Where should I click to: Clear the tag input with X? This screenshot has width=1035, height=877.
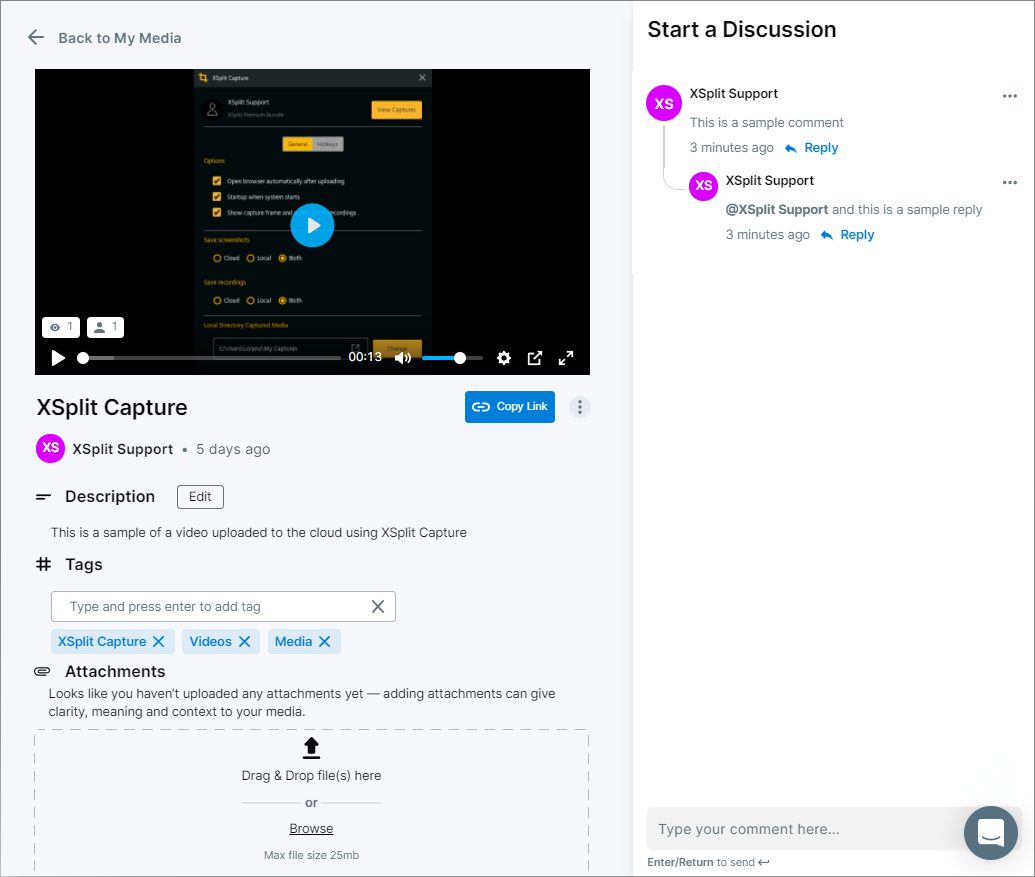click(x=378, y=606)
